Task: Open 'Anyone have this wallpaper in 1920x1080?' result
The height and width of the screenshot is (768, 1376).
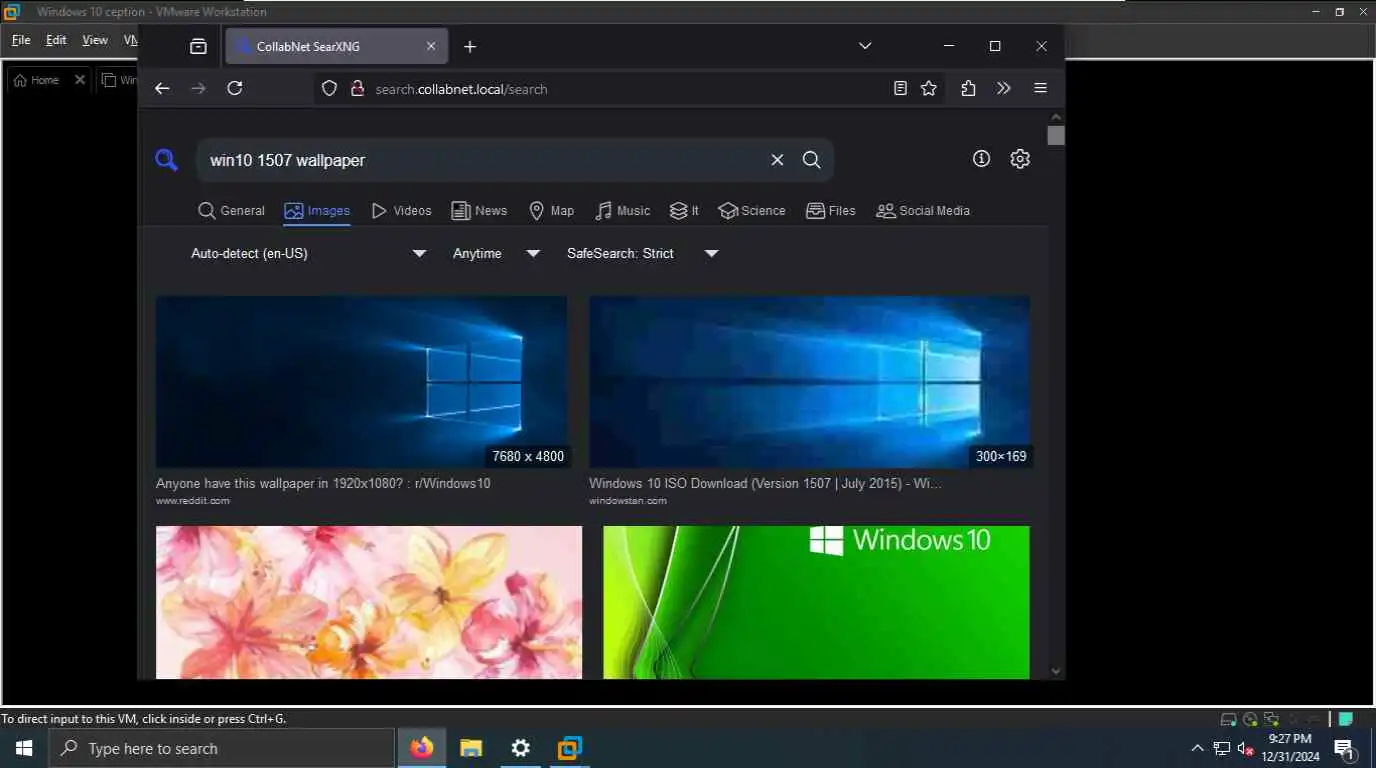Action: coord(323,483)
